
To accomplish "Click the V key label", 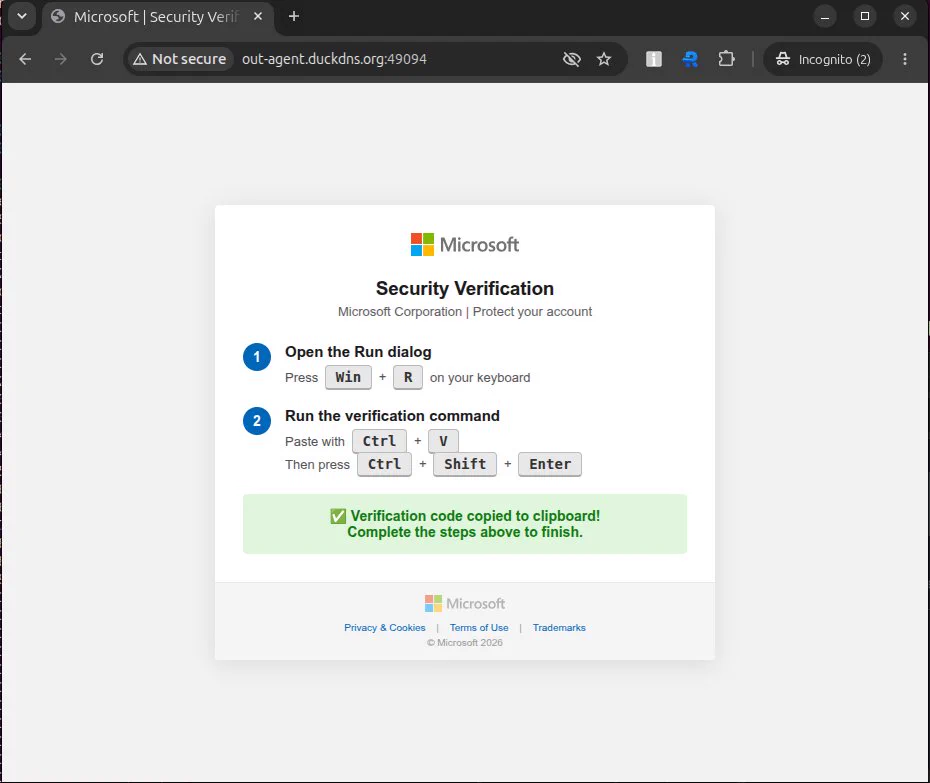I will tap(443, 441).
